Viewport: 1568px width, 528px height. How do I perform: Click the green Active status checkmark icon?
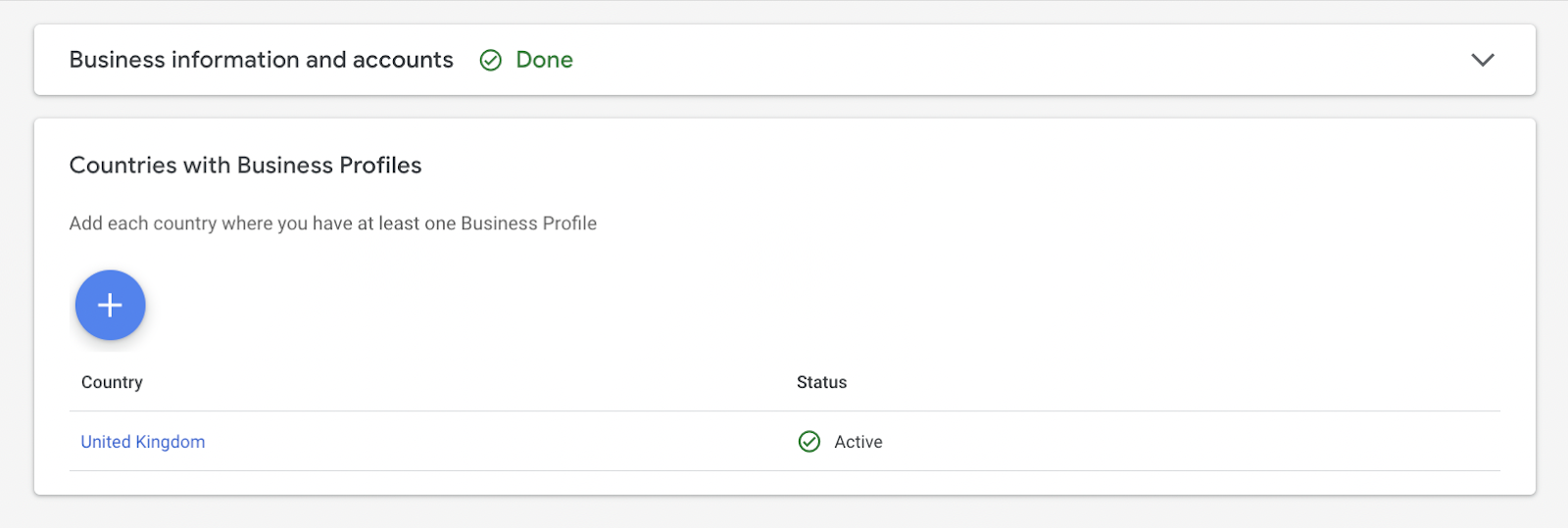coord(809,442)
